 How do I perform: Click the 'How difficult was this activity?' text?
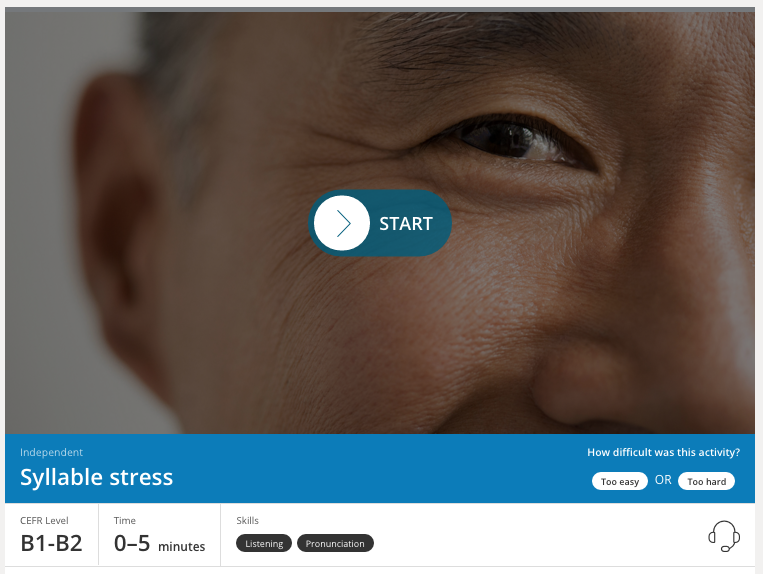pos(663,452)
